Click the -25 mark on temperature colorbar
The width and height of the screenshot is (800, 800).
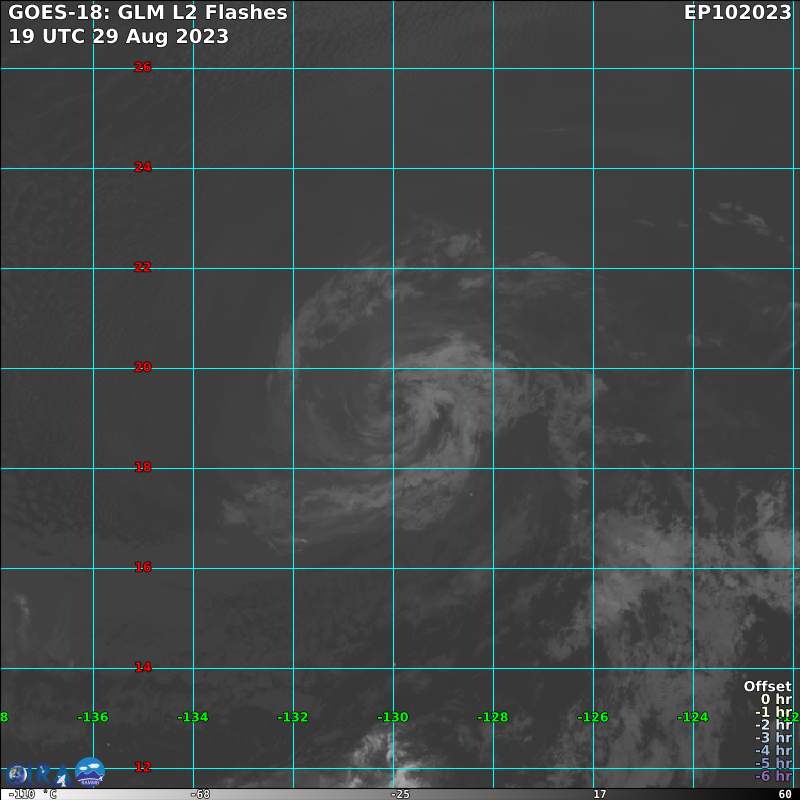(399, 794)
